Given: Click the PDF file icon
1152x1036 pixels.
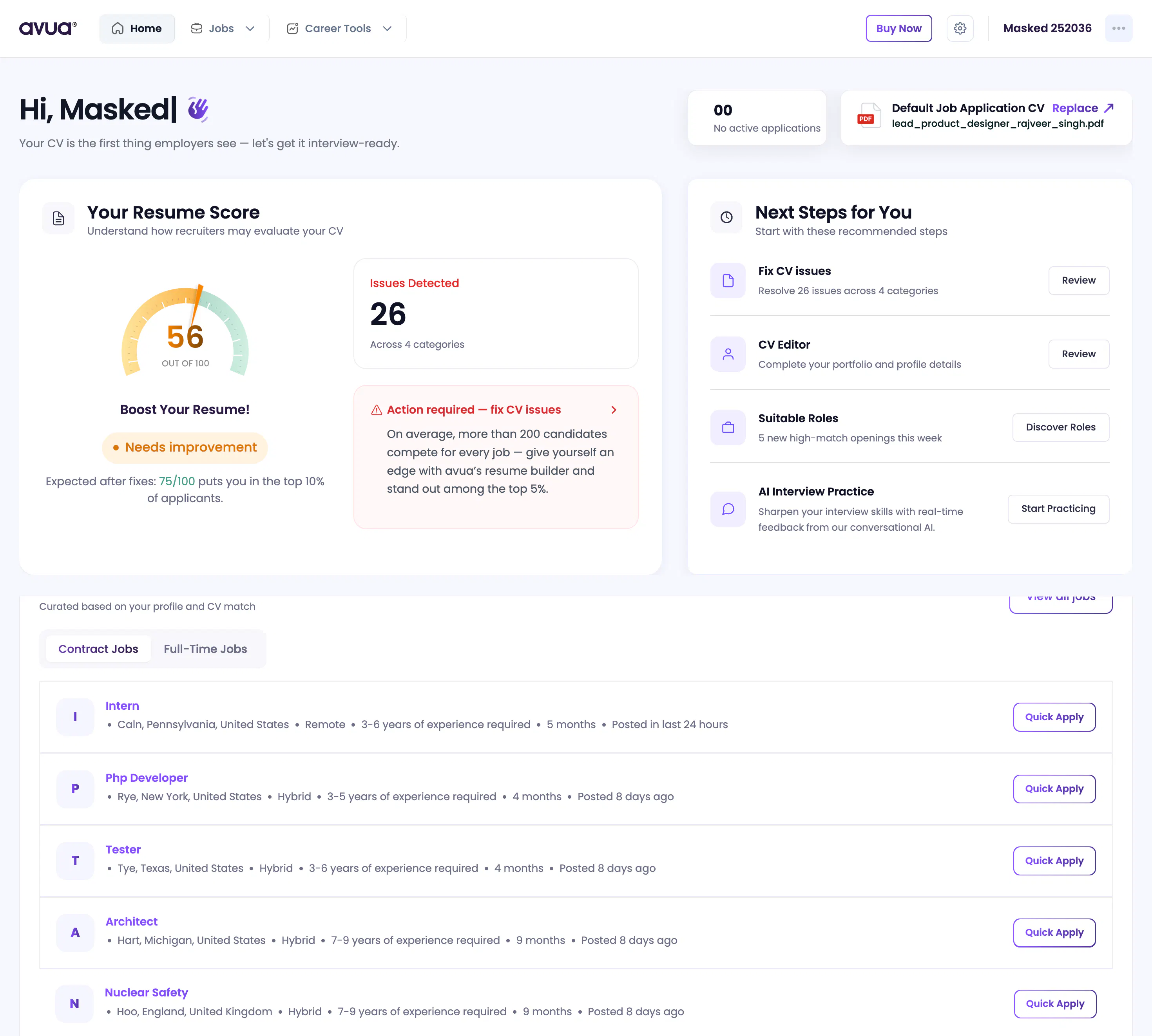Looking at the screenshot, I should click(869, 115).
